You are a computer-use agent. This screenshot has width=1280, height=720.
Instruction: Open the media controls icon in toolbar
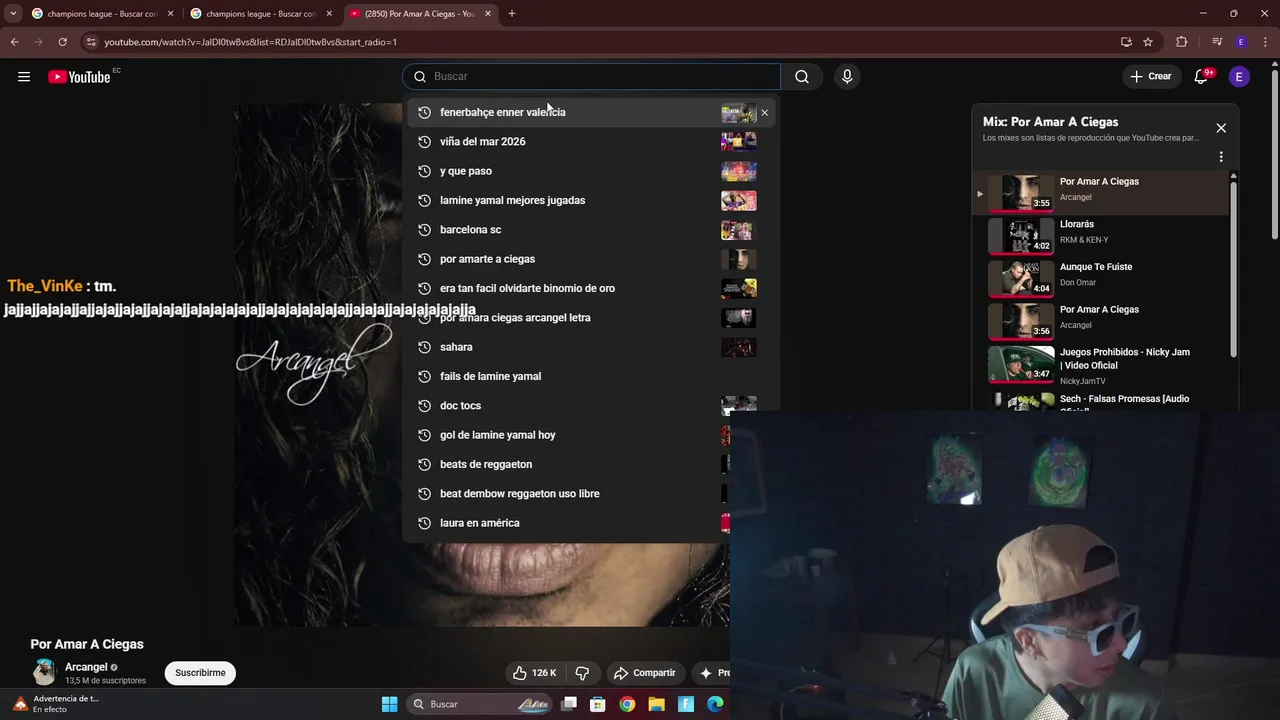(x=1217, y=42)
